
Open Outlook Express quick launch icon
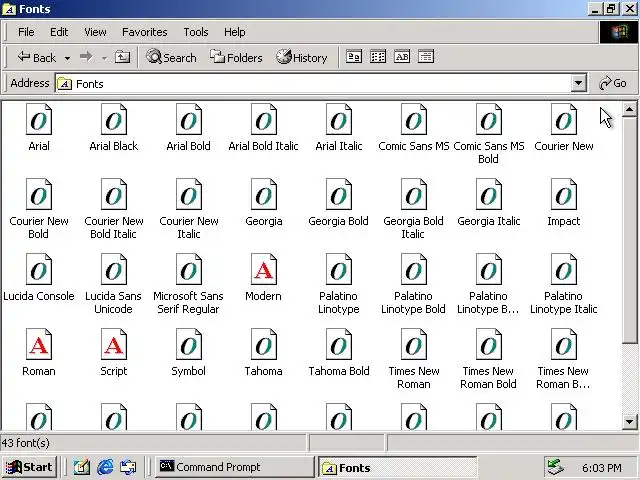point(128,467)
